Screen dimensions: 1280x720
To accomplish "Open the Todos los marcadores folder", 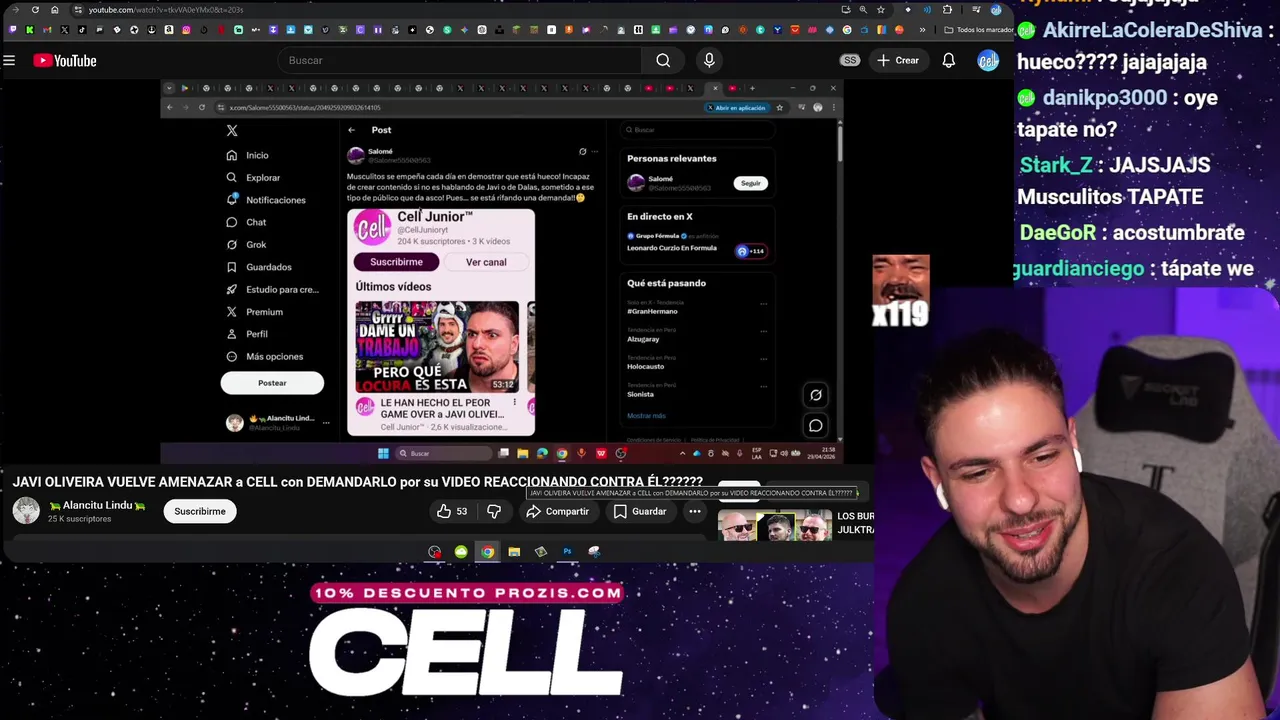I will pos(977,30).
